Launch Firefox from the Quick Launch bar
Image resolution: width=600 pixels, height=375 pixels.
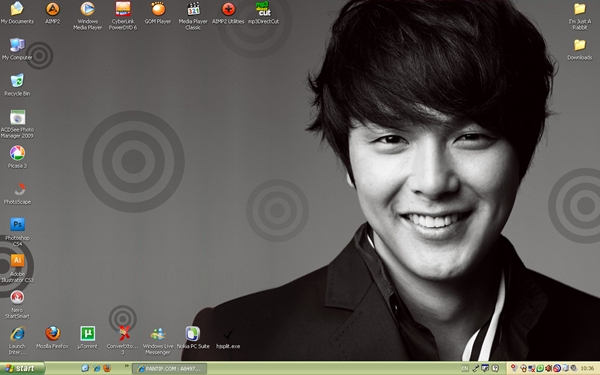pos(107,368)
